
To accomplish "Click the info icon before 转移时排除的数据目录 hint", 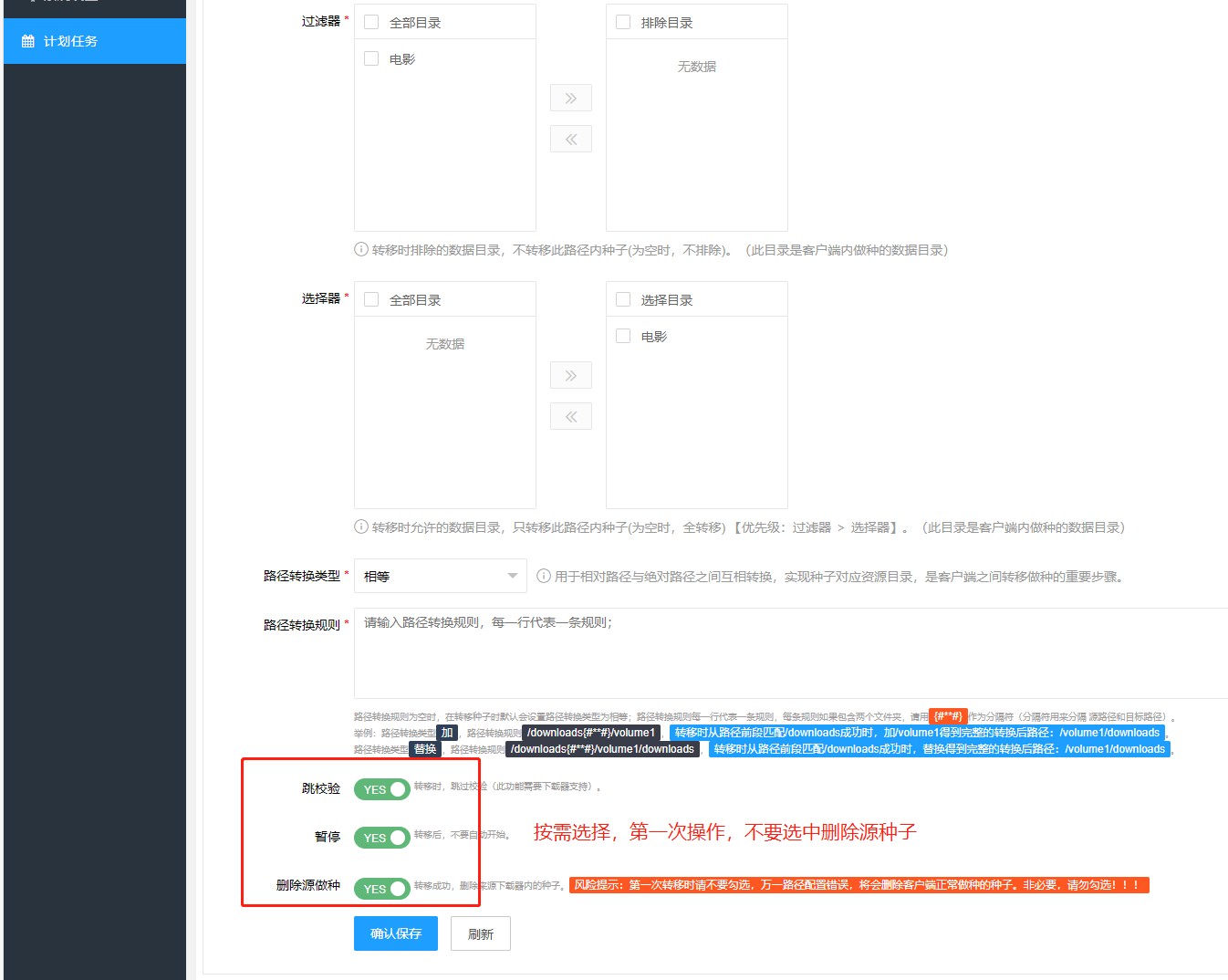I will [x=361, y=250].
